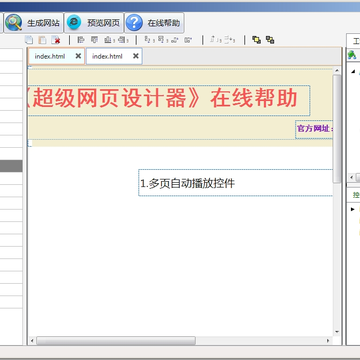
Task: Click the paste icon in toolbar
Action: 42,40
